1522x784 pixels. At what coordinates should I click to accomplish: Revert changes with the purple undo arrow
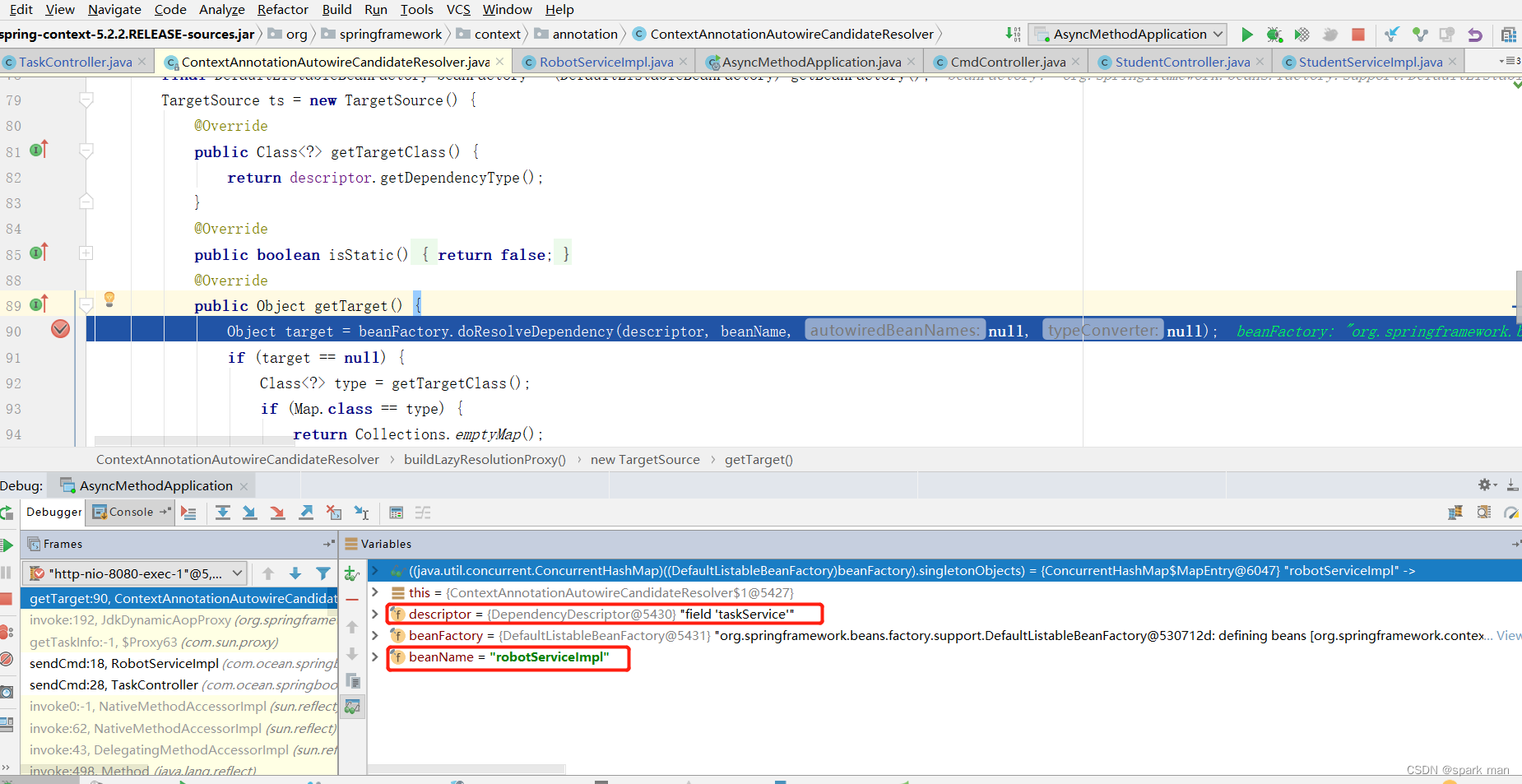(x=1475, y=35)
